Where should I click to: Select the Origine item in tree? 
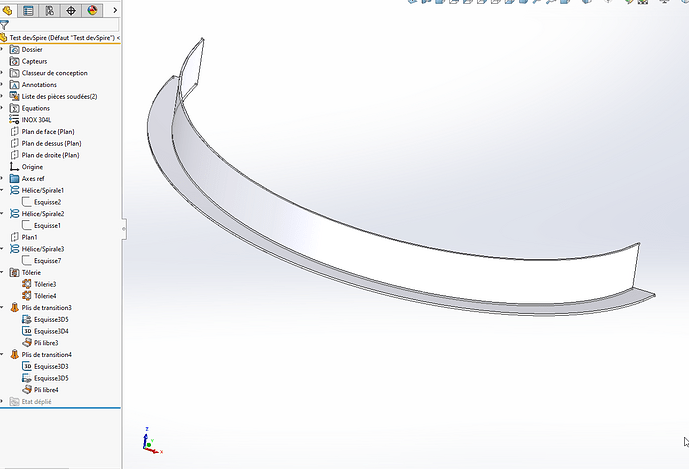32,167
